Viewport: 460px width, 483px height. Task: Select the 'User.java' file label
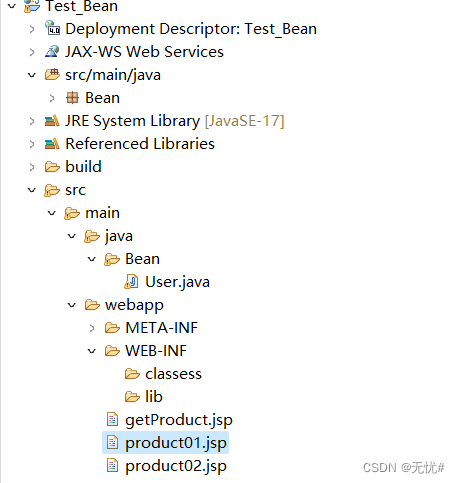point(178,282)
